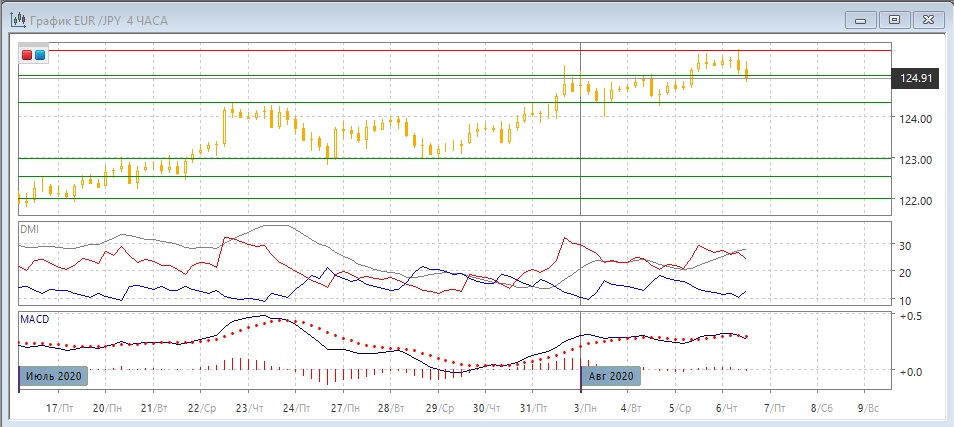Select the DMI indicator label
The height and width of the screenshot is (427, 954).
30,229
